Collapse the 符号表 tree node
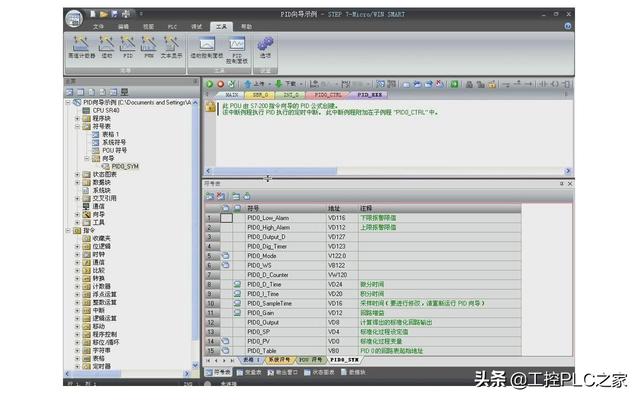The image size is (640, 400). click(77, 127)
